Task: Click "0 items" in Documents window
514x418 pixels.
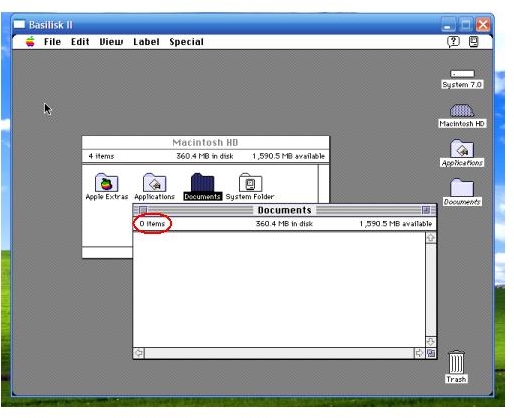Action: [x=152, y=224]
